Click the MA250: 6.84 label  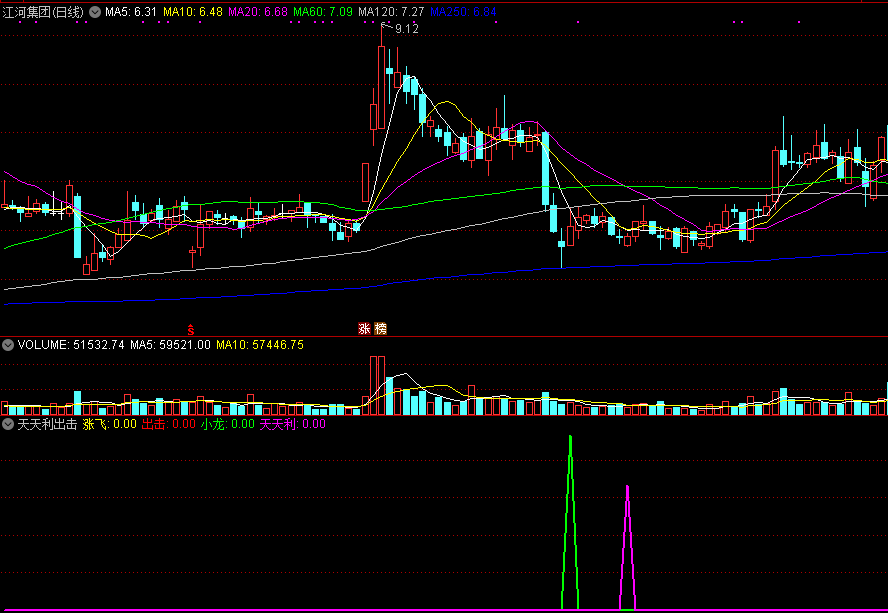(463, 12)
